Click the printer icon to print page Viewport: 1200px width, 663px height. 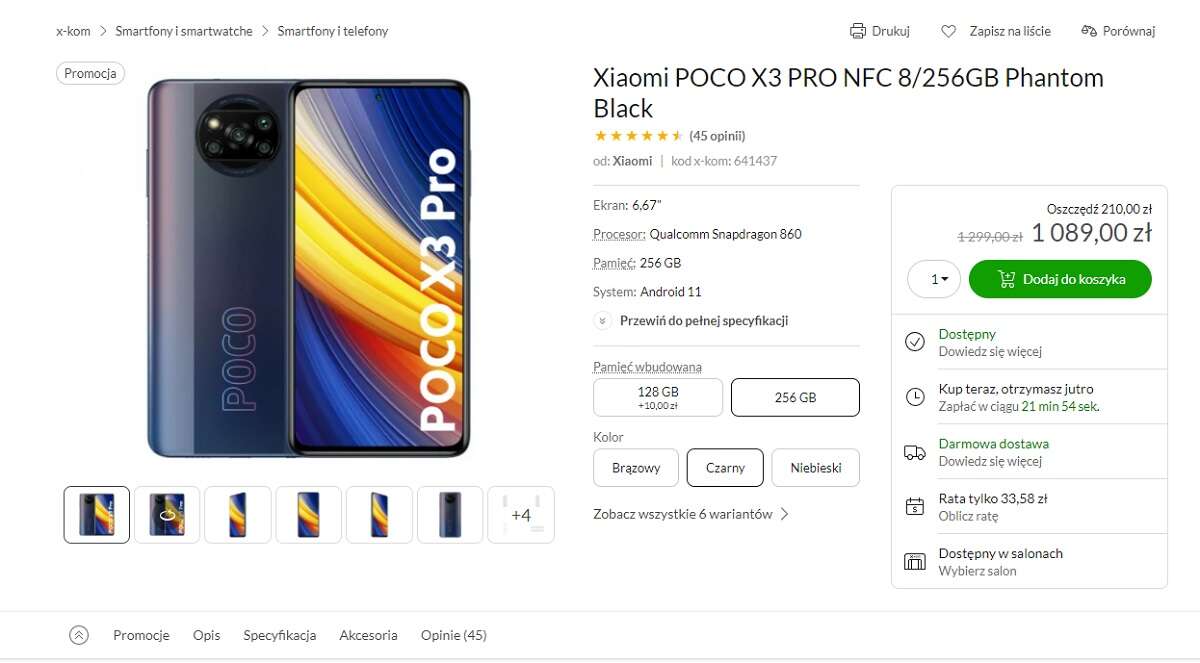[857, 31]
